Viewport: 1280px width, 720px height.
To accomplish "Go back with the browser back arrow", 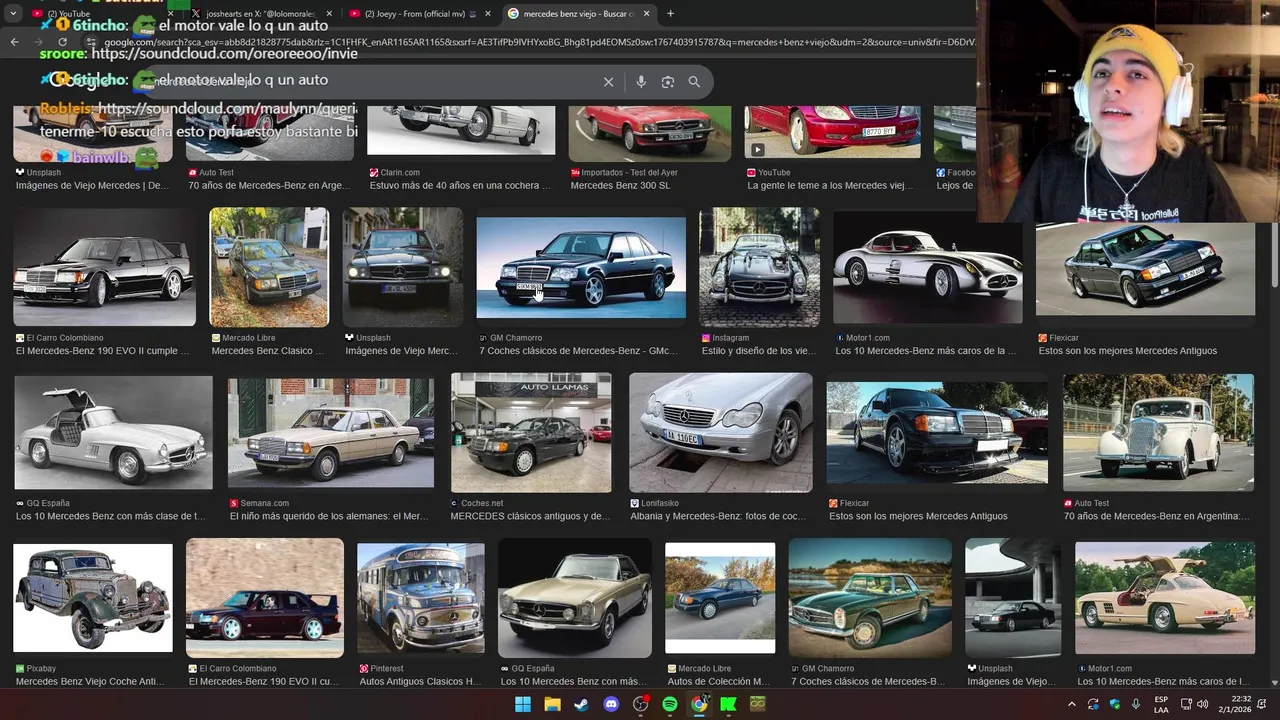I will 14,42.
